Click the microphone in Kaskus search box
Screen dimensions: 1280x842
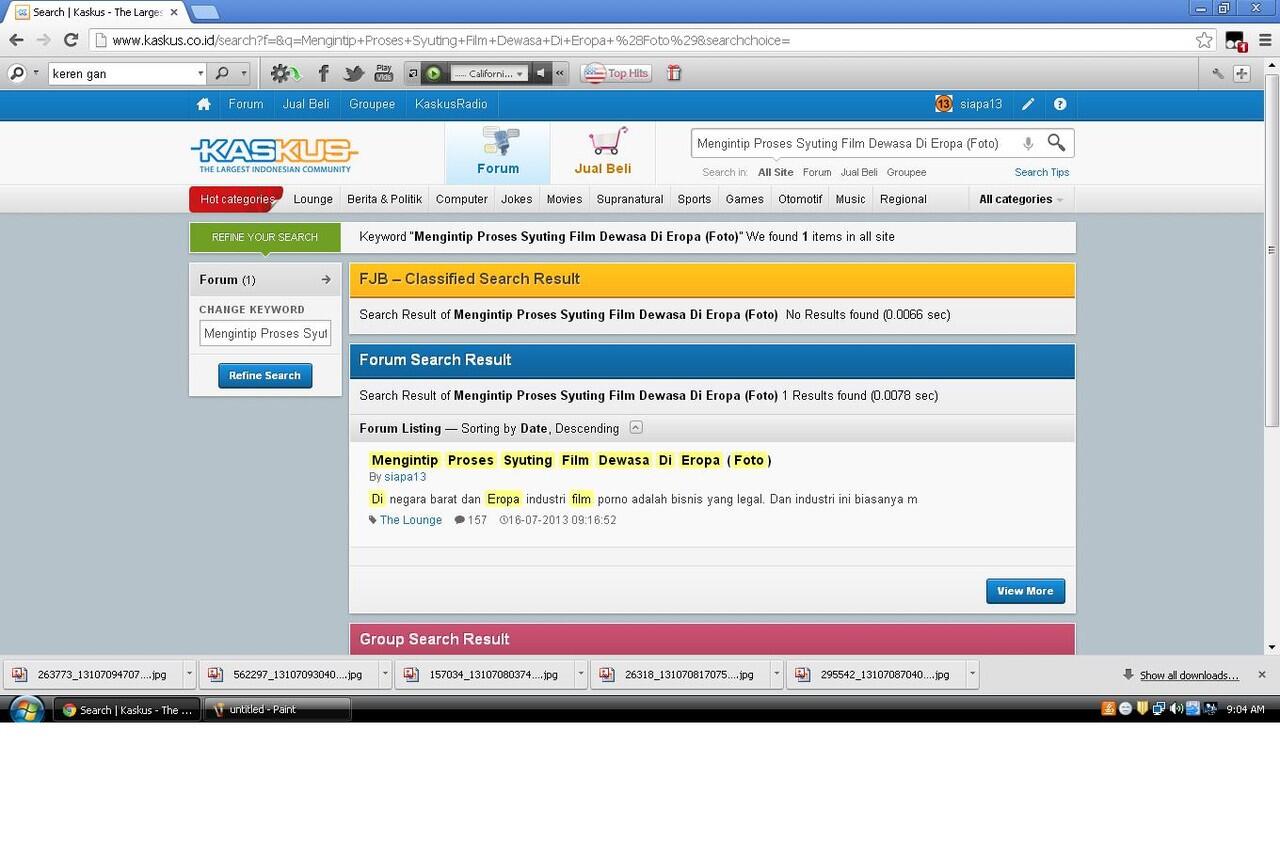click(x=1028, y=143)
